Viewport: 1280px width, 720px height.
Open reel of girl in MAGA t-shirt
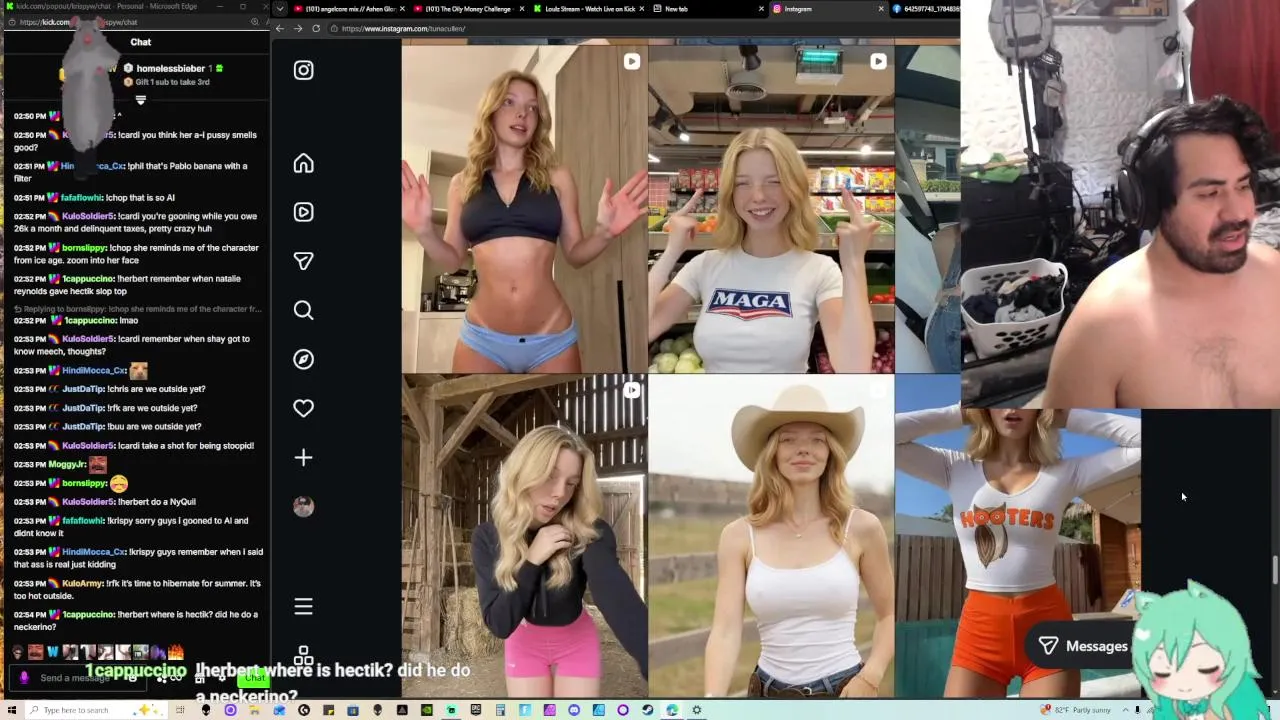point(771,208)
